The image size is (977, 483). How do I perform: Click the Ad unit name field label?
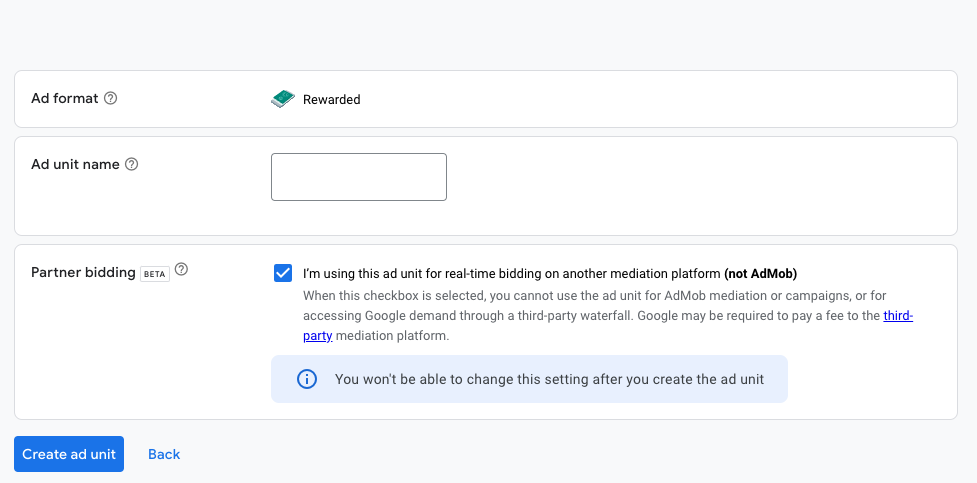75,164
